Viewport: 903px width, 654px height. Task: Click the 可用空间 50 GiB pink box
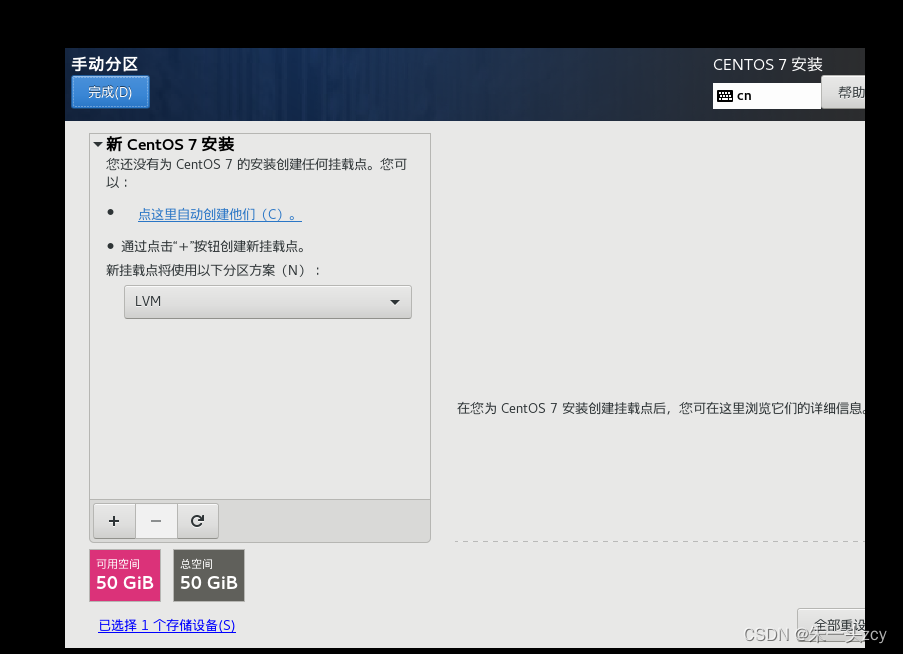(125, 575)
